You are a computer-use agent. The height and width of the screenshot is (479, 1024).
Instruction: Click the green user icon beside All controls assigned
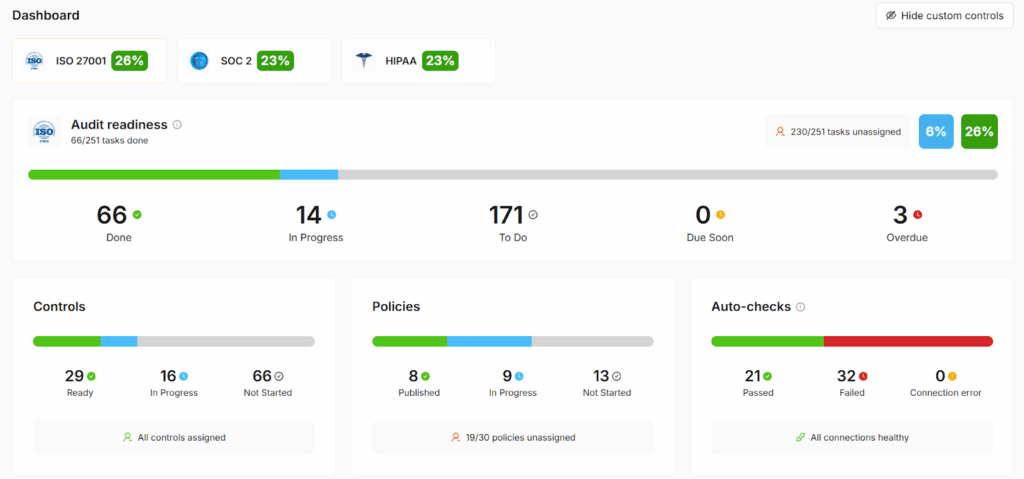point(128,437)
